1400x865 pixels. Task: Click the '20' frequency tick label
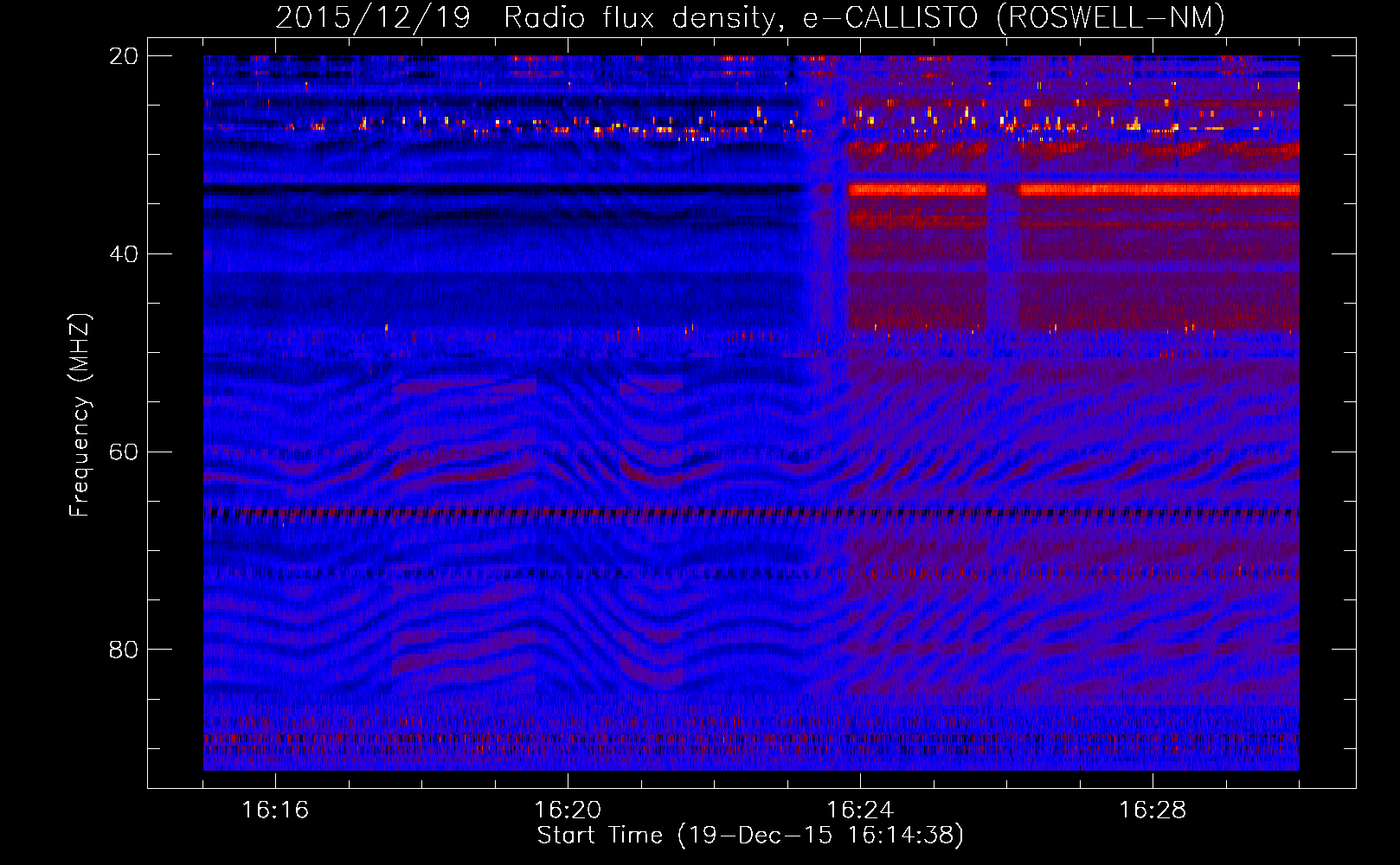(x=124, y=56)
